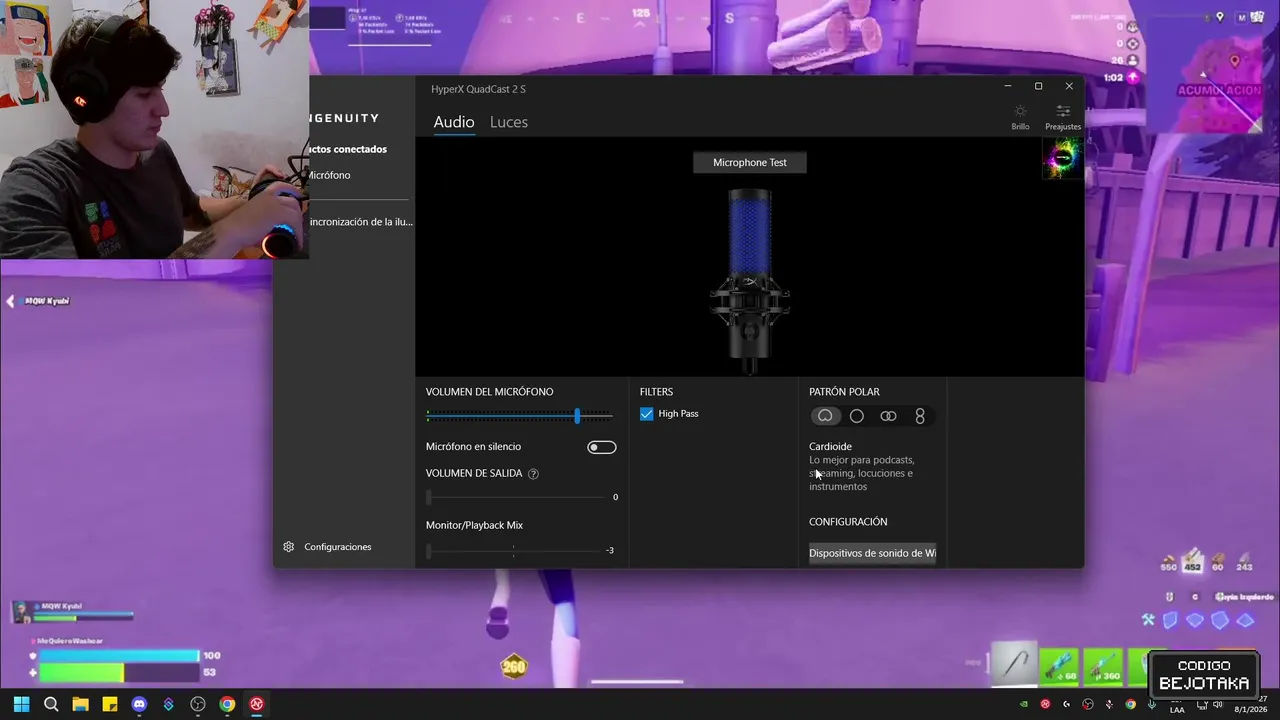Toggle the High Pass filter checkbox
1280x720 pixels.
pyautogui.click(x=647, y=414)
